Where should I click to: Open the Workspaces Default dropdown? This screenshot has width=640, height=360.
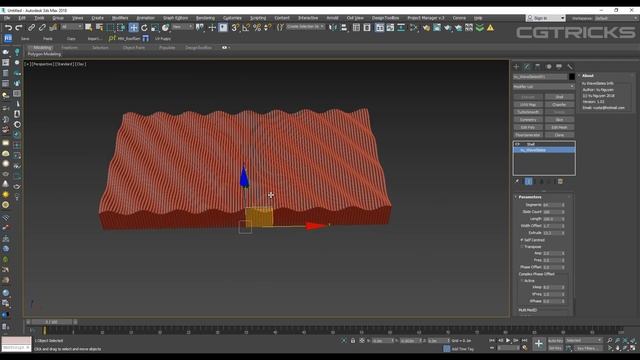616,18
